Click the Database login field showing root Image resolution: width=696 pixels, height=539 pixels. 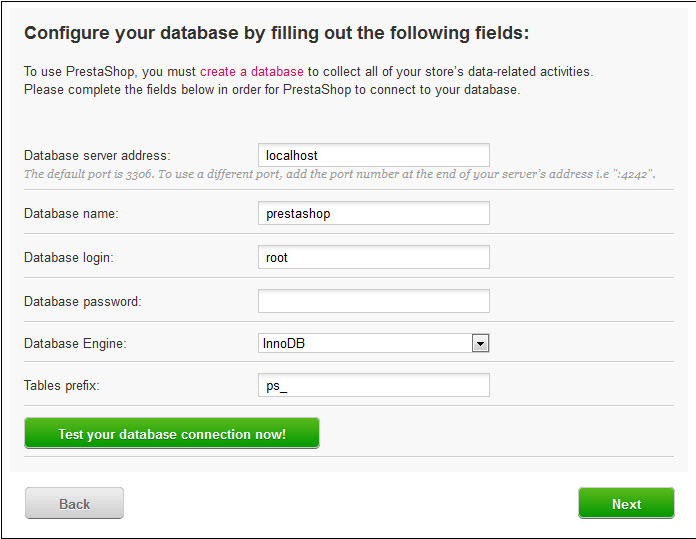point(373,257)
